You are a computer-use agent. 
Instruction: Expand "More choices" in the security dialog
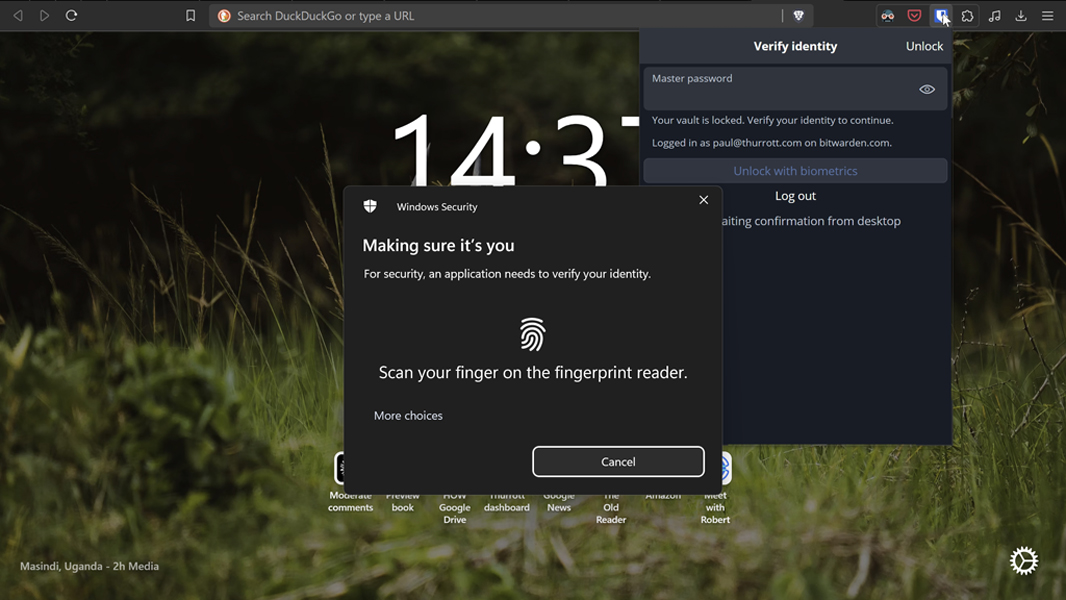coord(408,415)
